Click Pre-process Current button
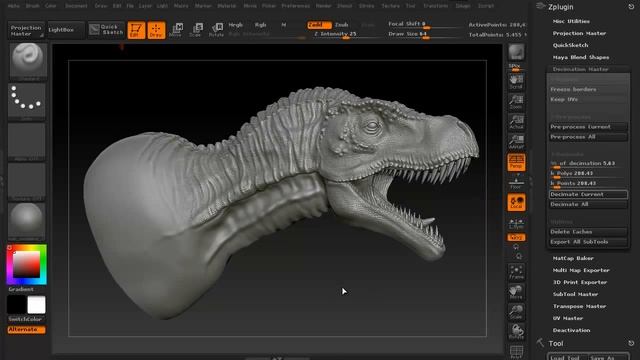 [588, 127]
